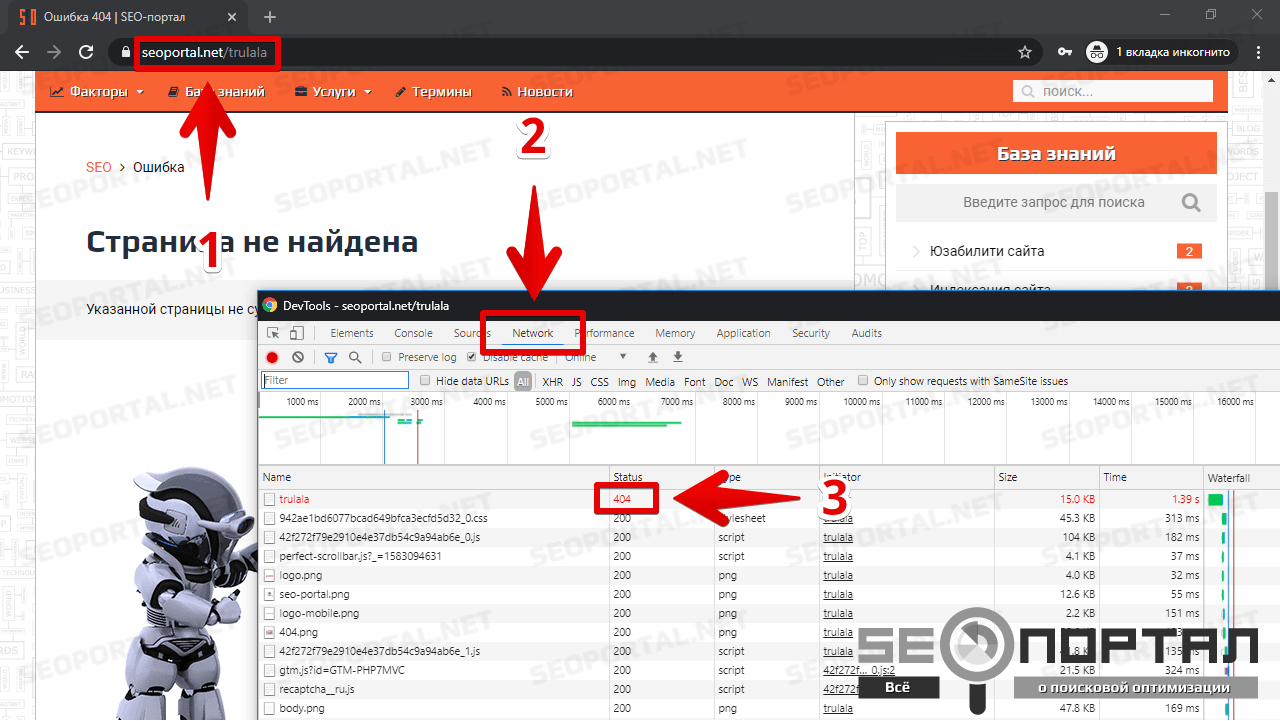Clear the network log
This screenshot has height=721, width=1280.
(298, 357)
